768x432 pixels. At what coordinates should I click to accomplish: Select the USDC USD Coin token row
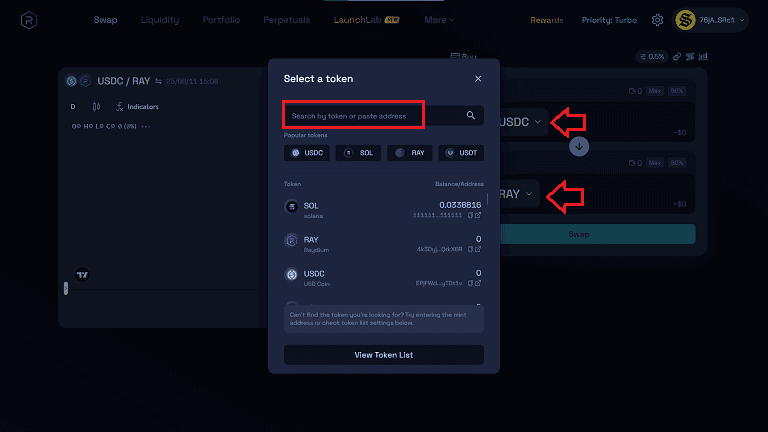384,277
